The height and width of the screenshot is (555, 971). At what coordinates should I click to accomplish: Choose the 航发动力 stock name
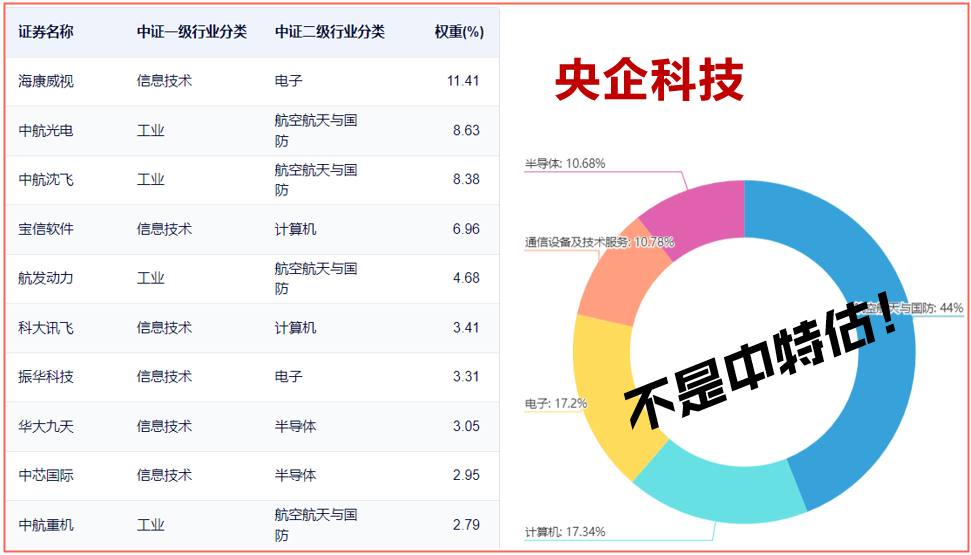click(x=46, y=278)
